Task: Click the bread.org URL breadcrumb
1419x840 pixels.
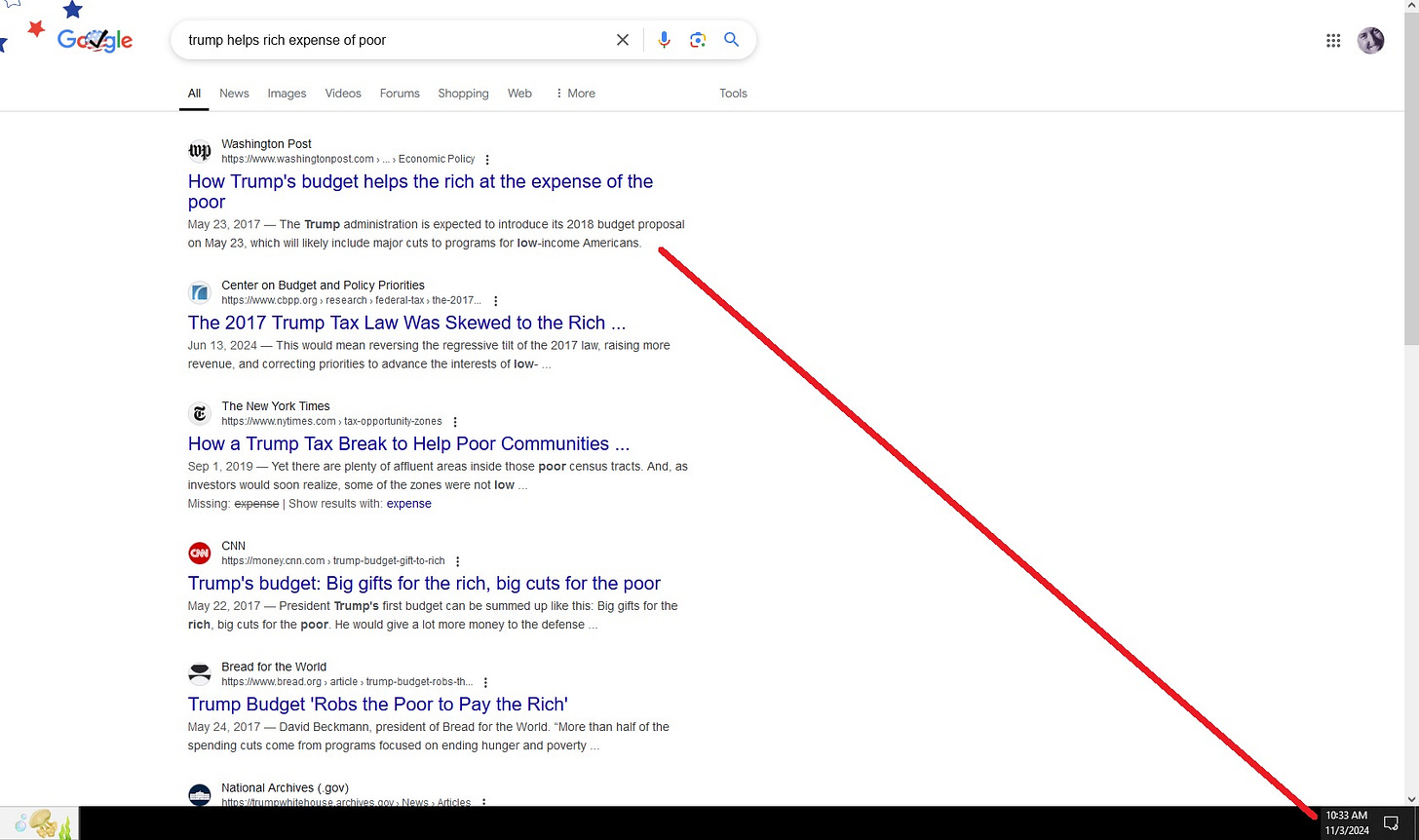Action: 347,682
